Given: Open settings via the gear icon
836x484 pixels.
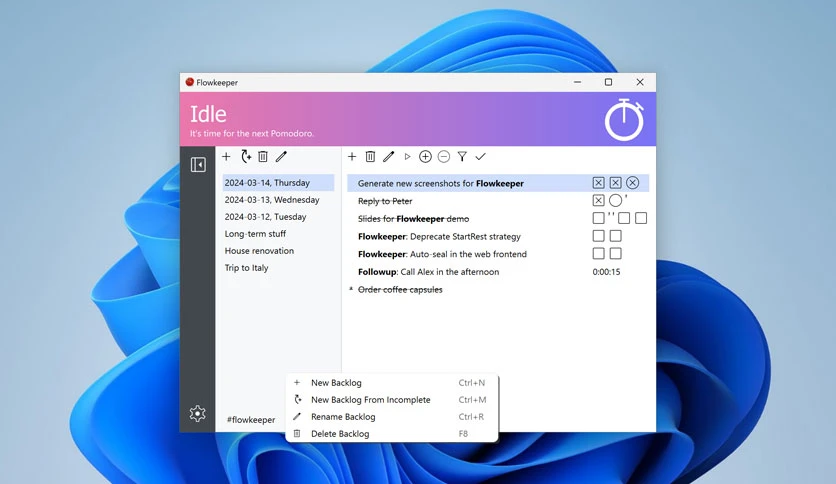Looking at the screenshot, I should point(197,413).
